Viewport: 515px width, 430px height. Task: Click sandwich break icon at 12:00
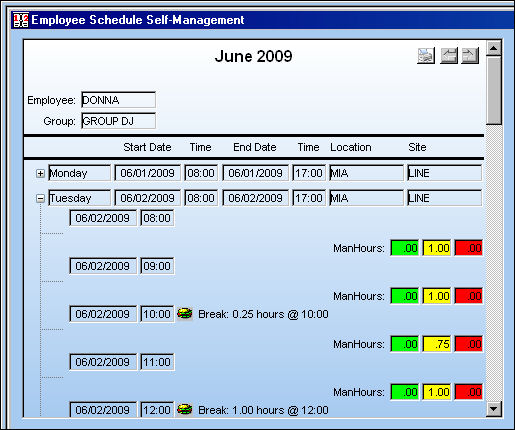coord(184,409)
